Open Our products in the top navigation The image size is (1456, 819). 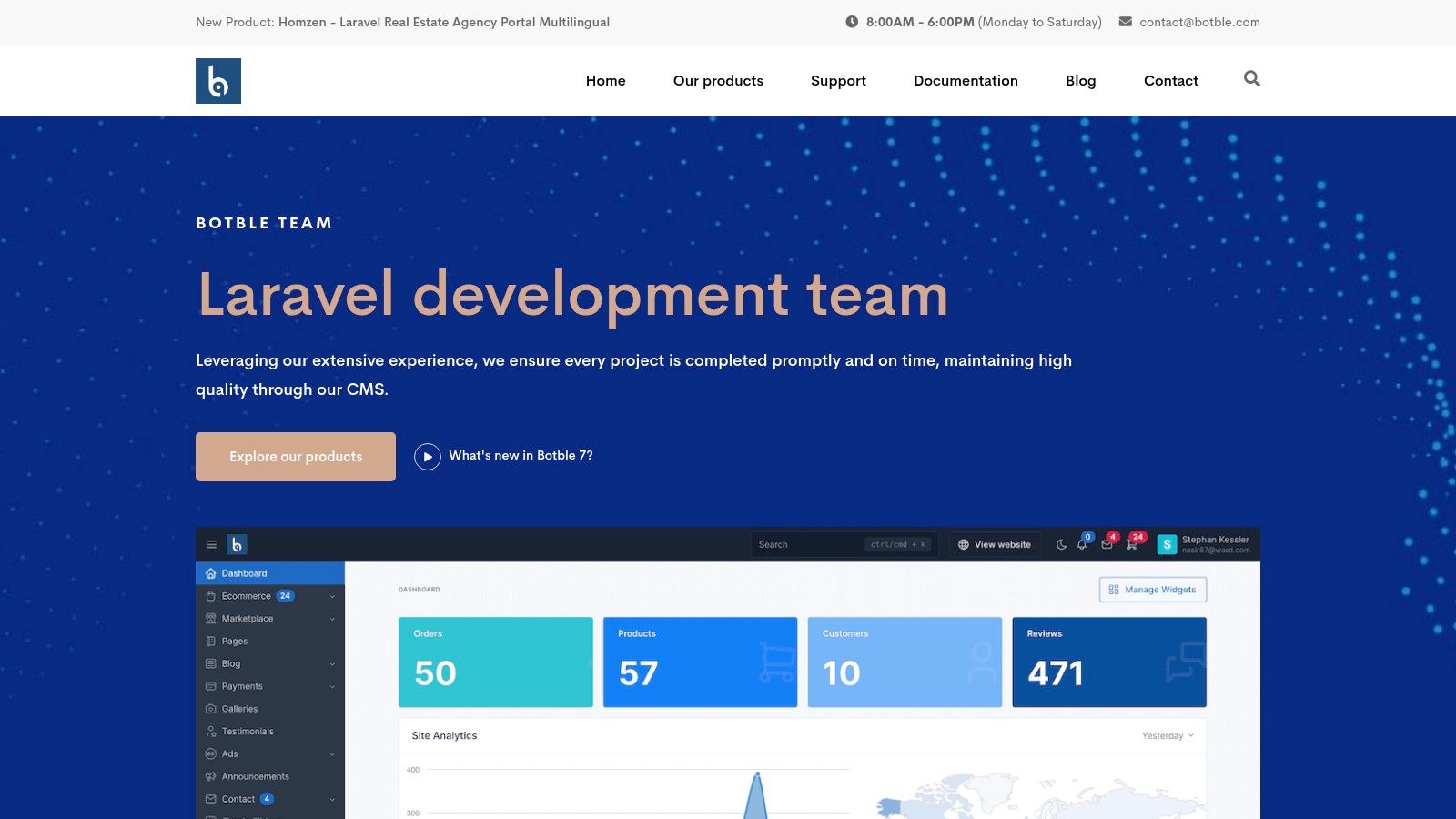click(x=718, y=81)
